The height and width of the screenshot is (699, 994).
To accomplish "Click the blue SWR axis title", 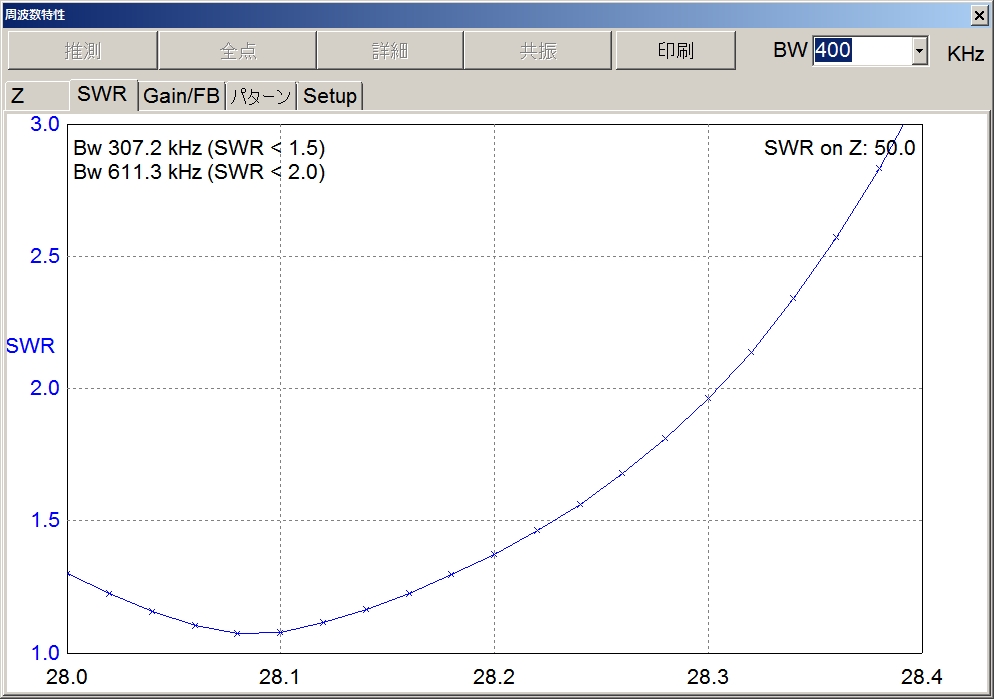I will 30,346.
